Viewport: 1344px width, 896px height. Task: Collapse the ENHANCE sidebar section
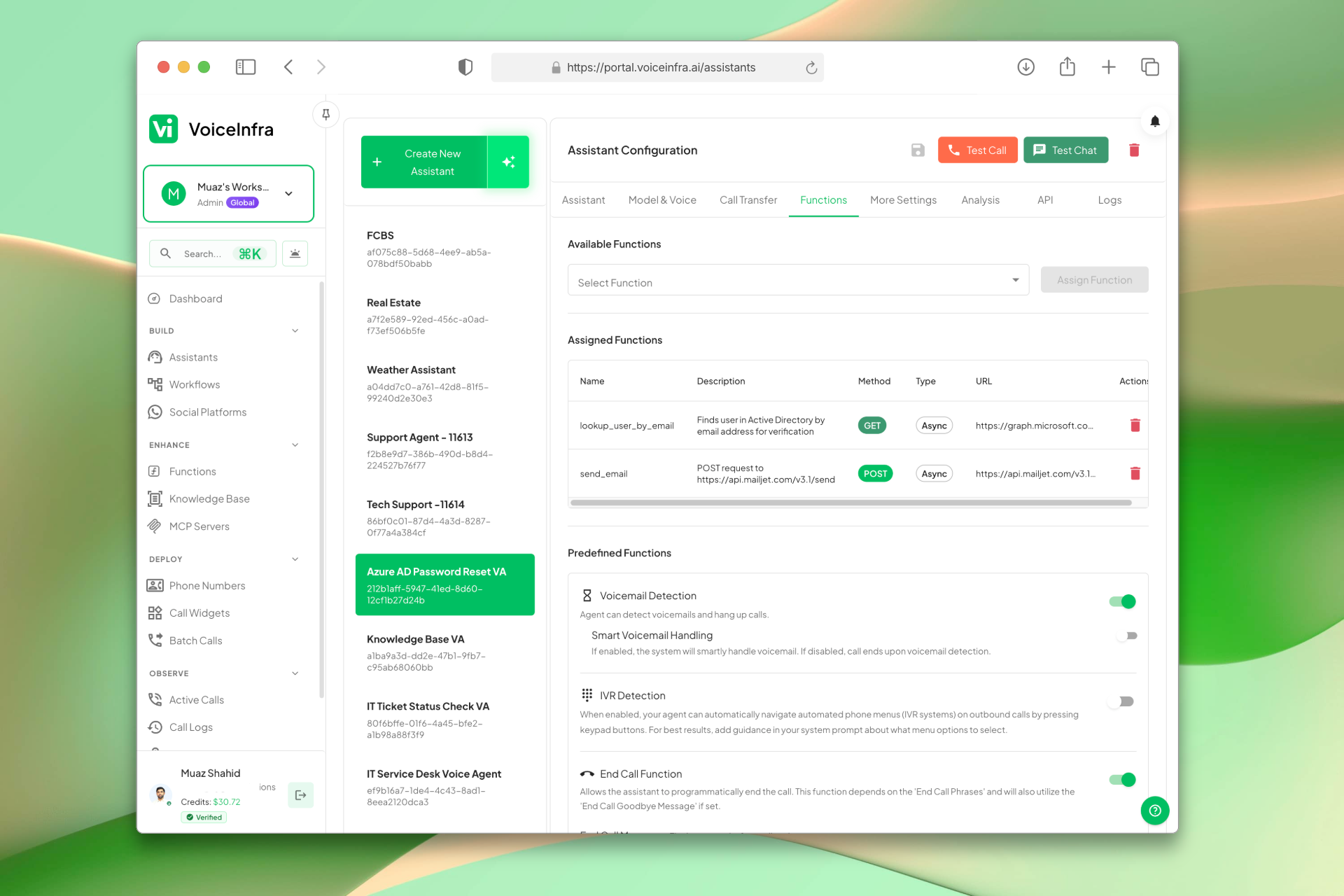tap(295, 444)
